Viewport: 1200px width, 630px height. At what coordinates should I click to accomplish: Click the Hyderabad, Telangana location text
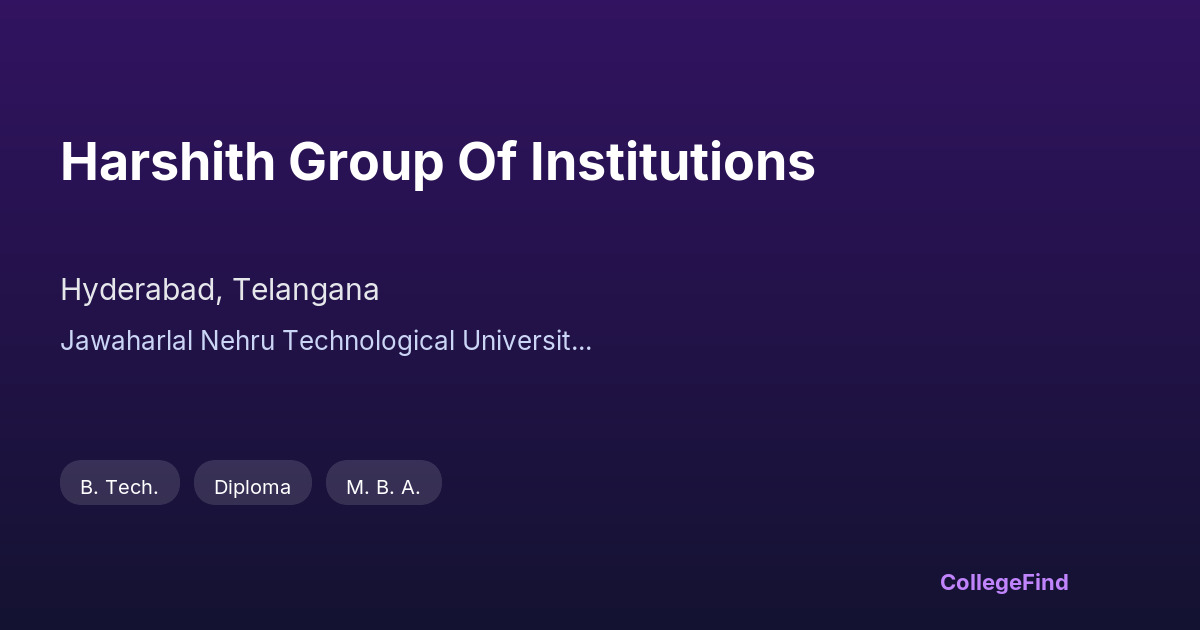point(219,290)
